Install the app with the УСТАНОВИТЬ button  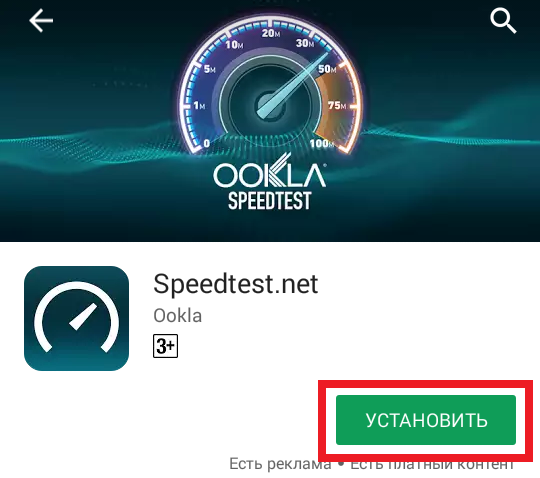426,420
